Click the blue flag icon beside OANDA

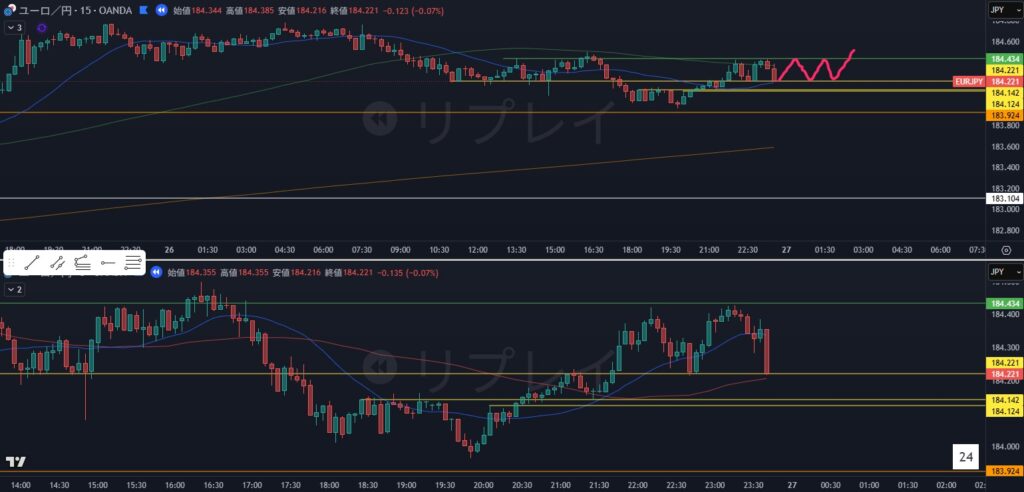(143, 10)
